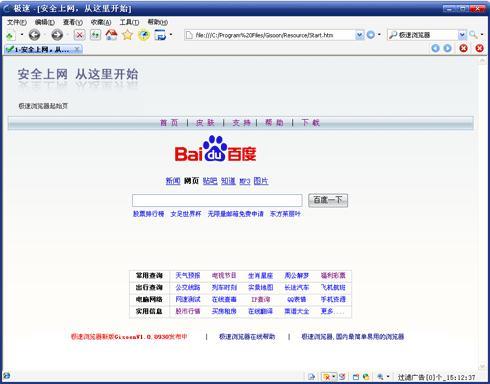Open the 天气预报 link
Screen dimensions: 490x384
[x=188, y=275]
